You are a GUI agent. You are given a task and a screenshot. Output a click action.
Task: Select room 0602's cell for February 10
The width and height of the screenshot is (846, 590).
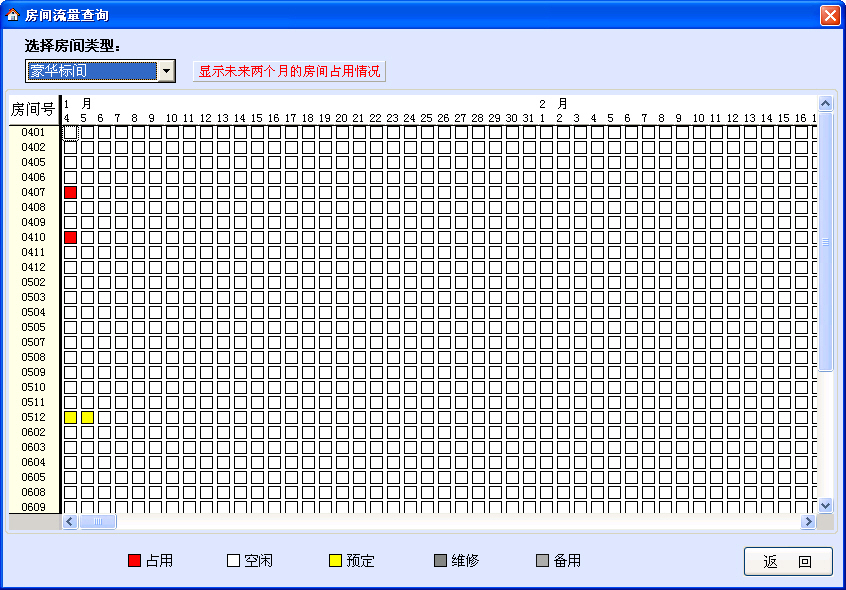click(x=699, y=433)
